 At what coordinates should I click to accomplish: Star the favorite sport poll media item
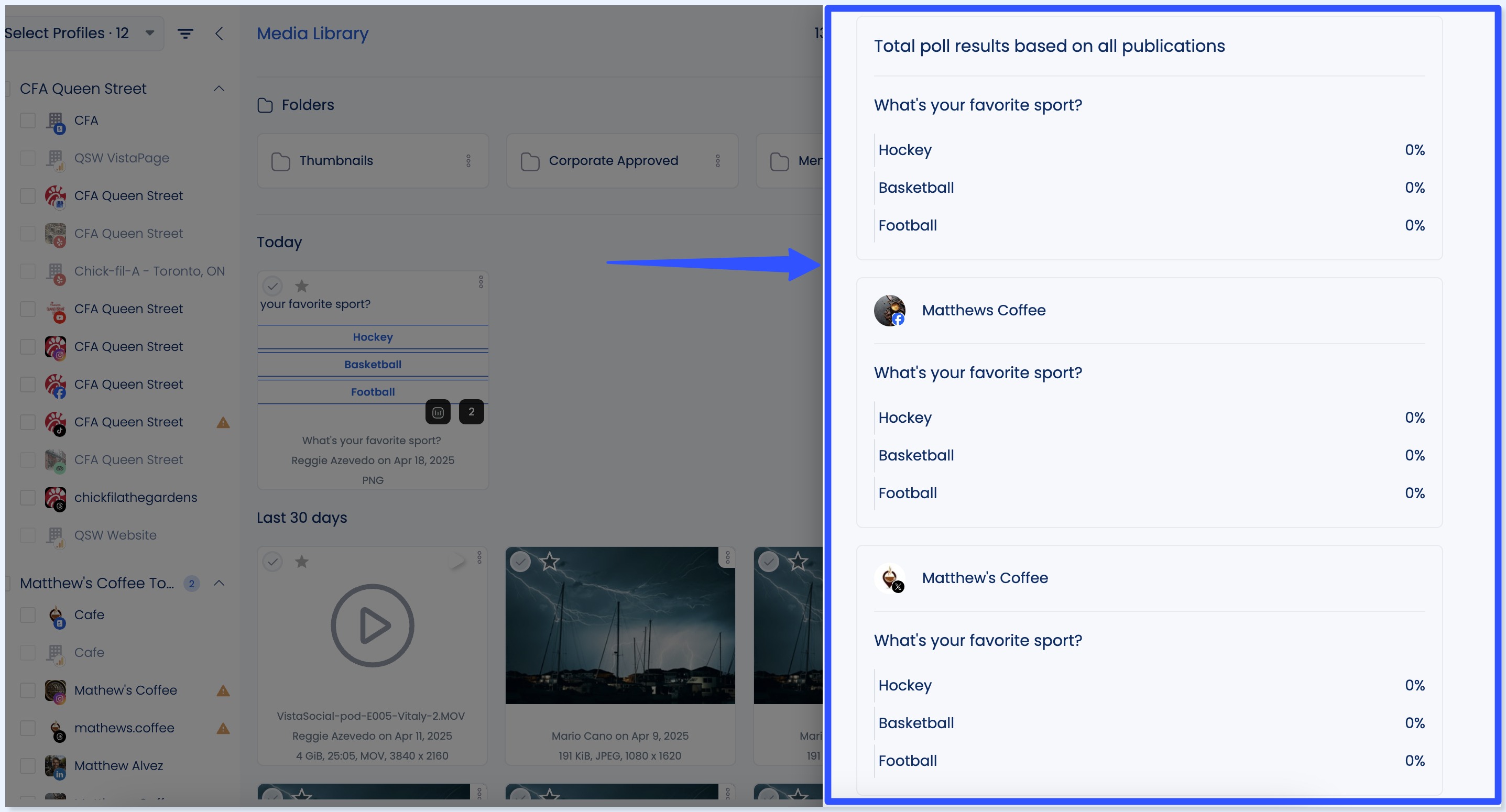301,286
